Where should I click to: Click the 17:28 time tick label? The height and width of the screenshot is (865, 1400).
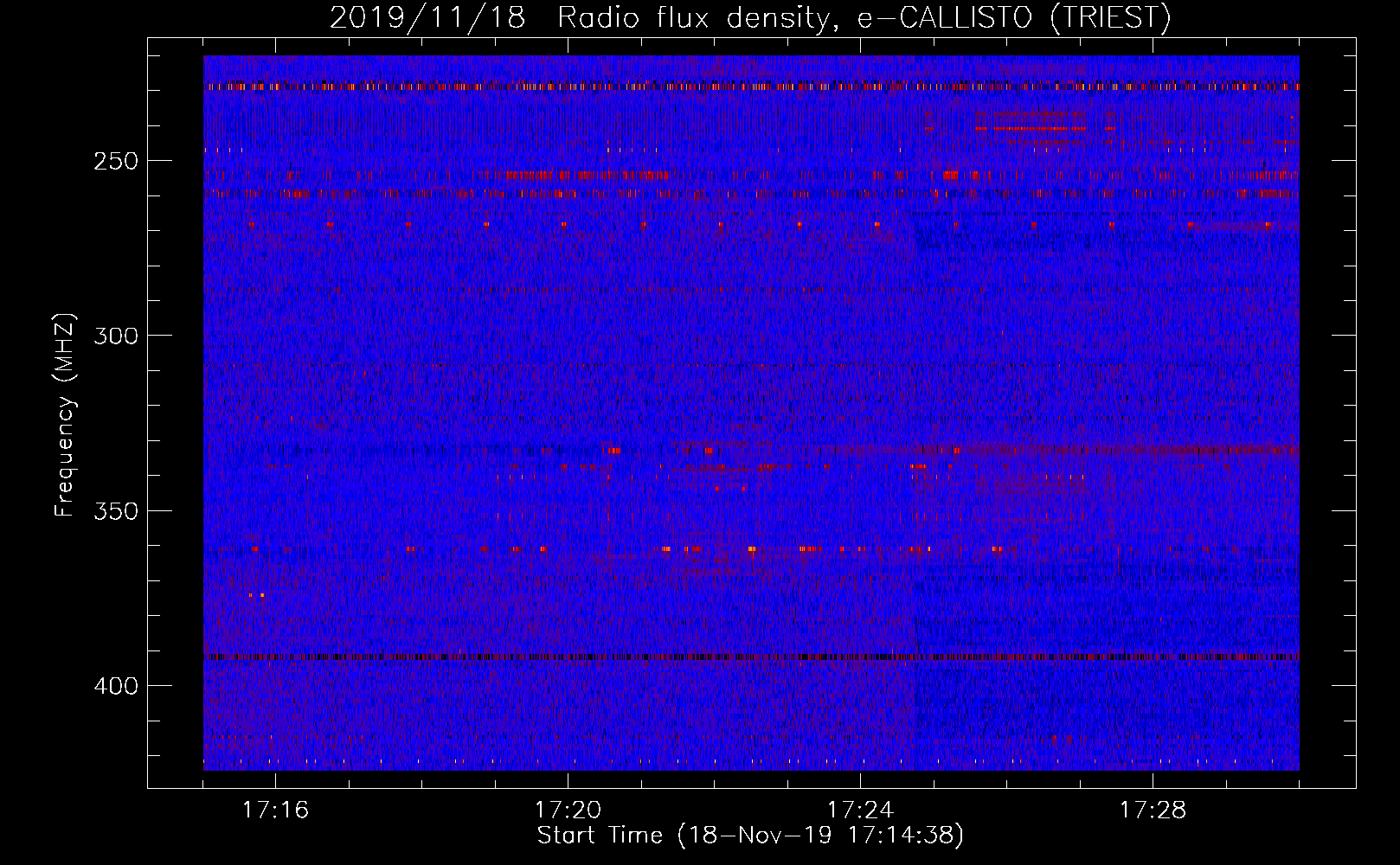[x=1153, y=810]
